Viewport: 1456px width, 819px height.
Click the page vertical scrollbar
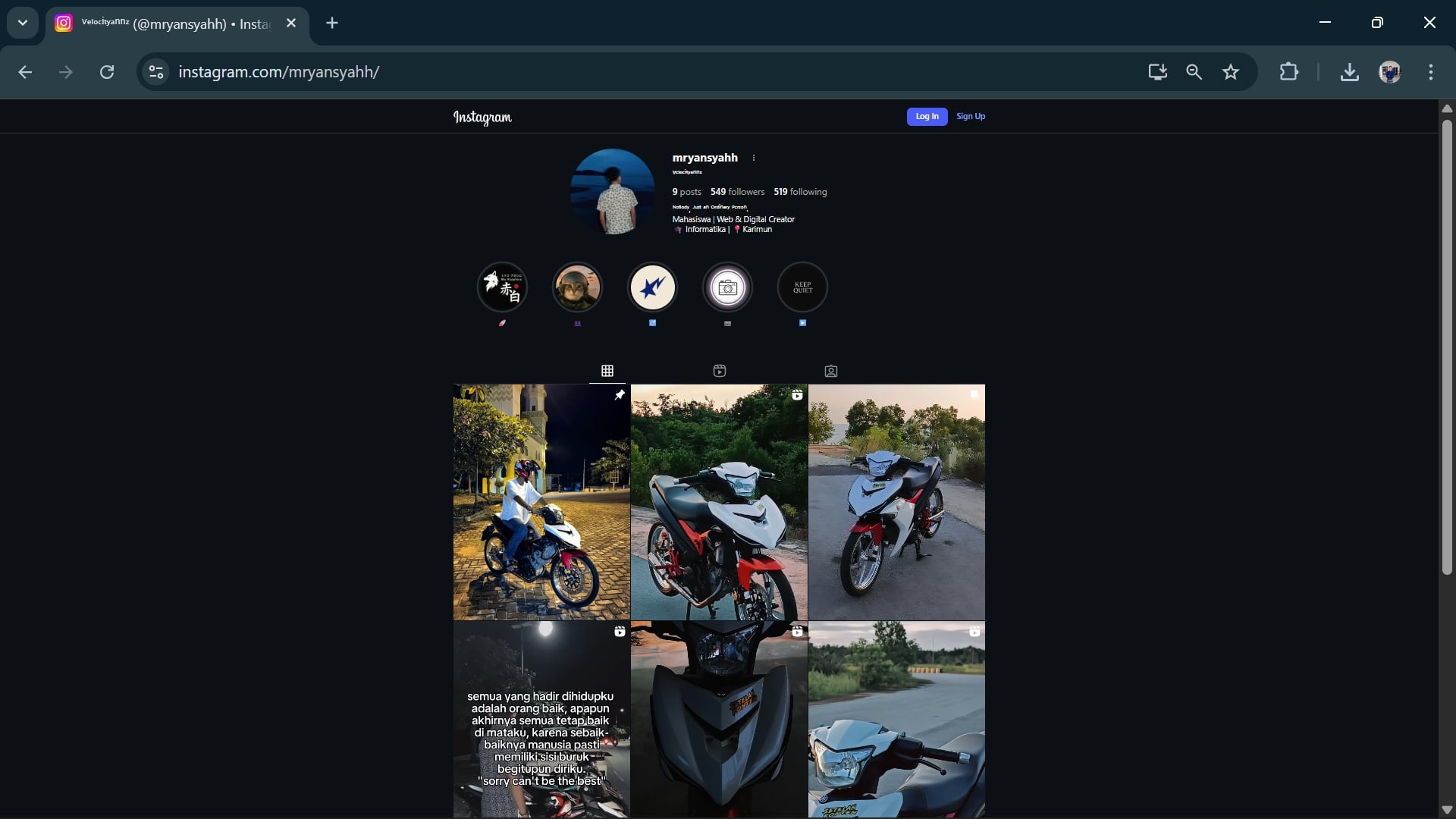tap(1446, 347)
